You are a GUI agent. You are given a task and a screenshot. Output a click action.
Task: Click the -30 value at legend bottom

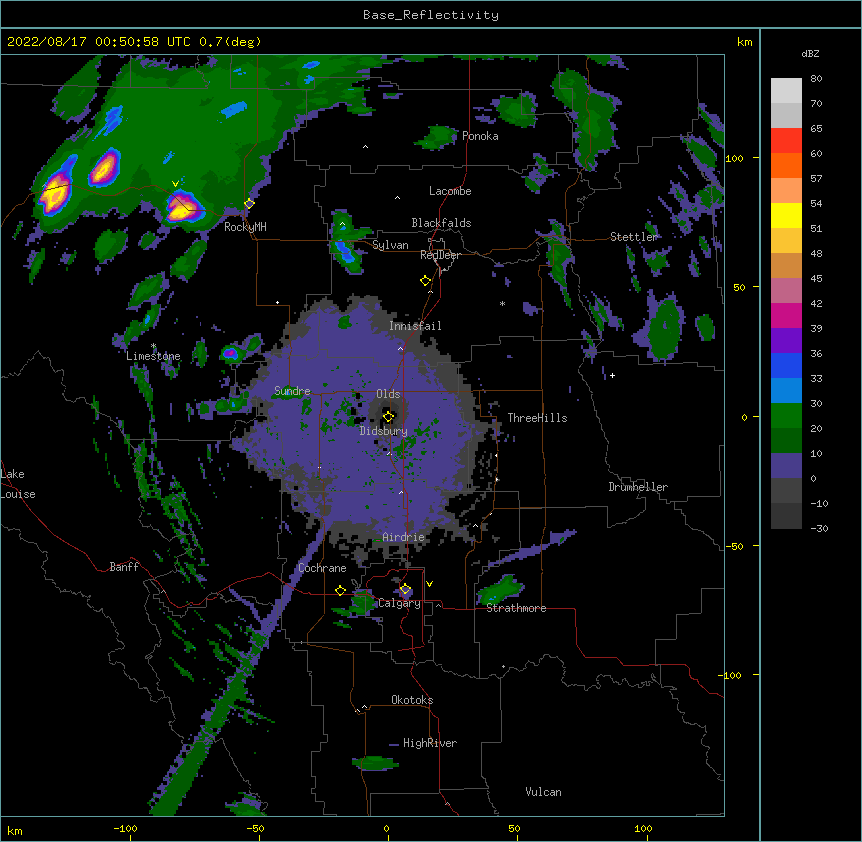[x=819, y=529]
